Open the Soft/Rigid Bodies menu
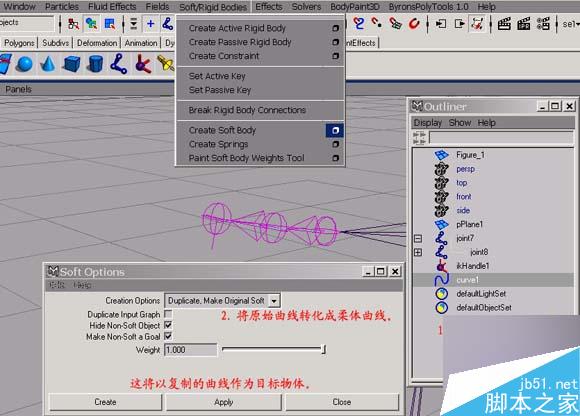The height and width of the screenshot is (416, 580). (213, 7)
